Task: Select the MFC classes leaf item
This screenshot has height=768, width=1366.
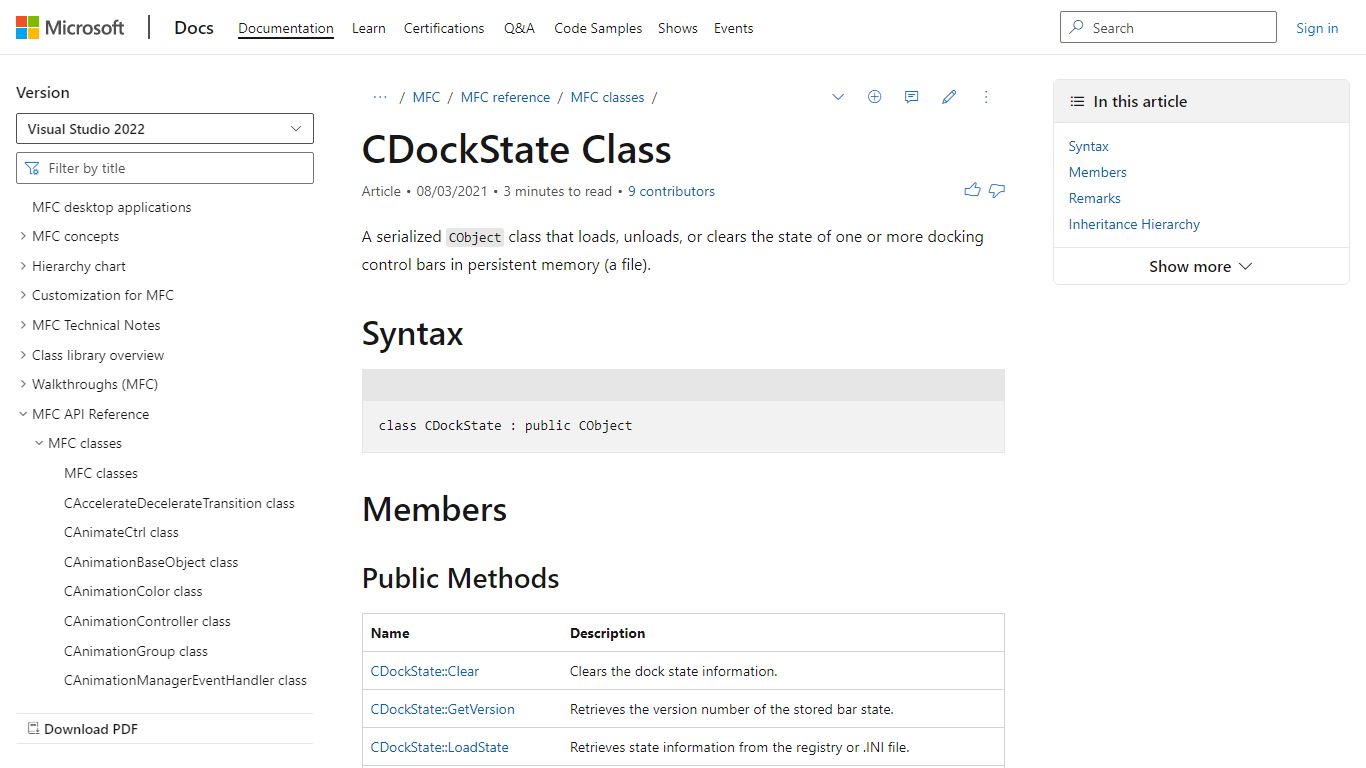Action: click(x=101, y=473)
